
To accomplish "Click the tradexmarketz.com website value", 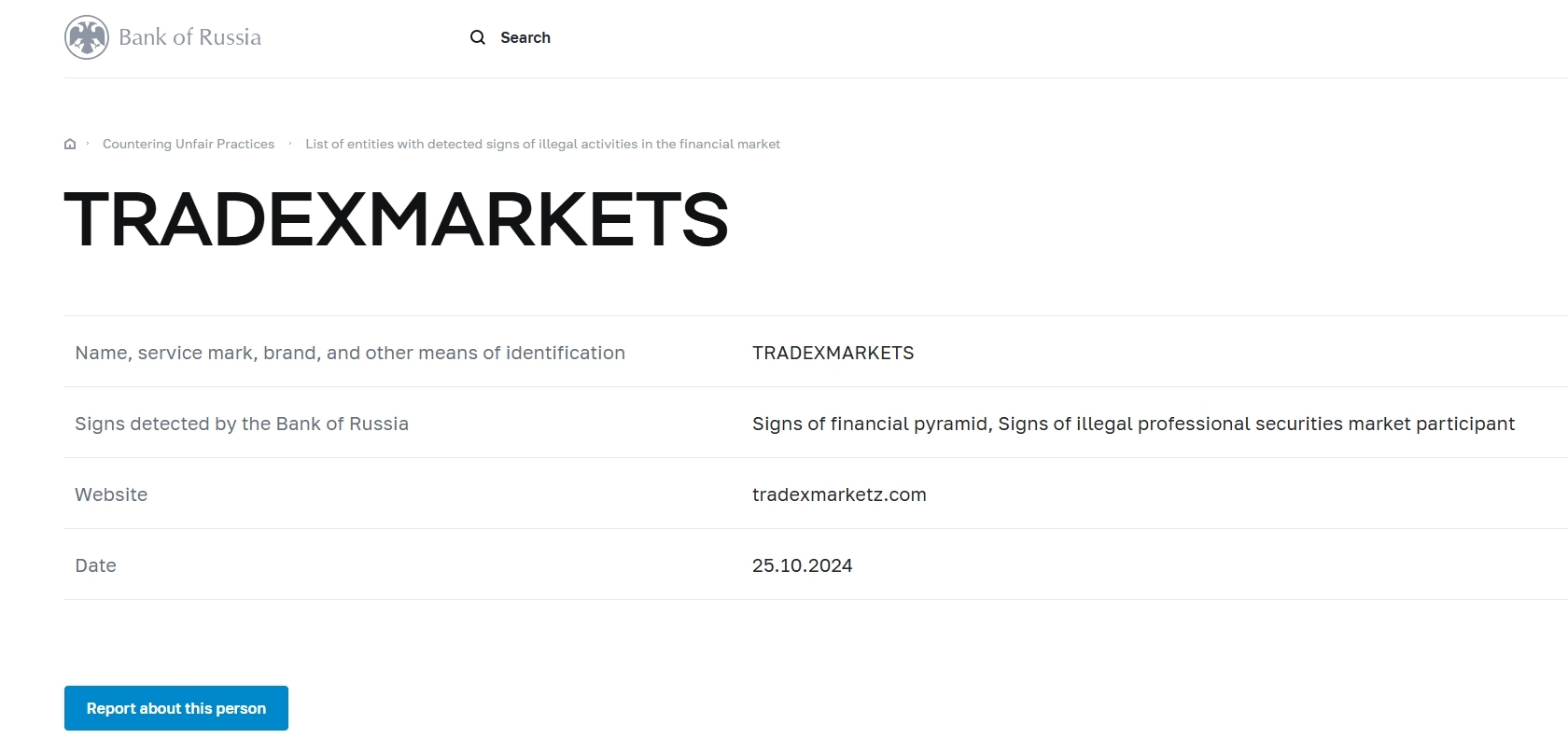I will [839, 494].
